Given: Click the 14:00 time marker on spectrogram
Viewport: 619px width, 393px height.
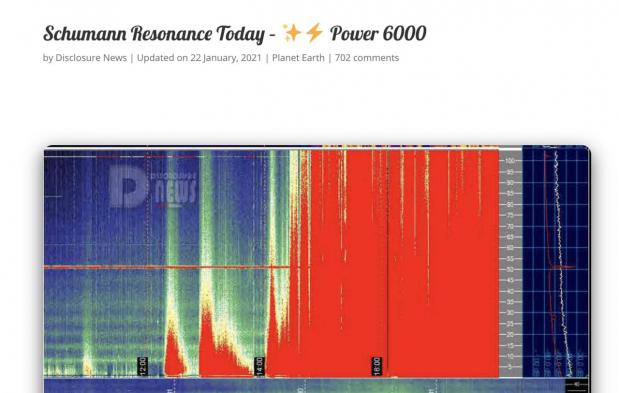Looking at the screenshot, I should coord(259,366).
